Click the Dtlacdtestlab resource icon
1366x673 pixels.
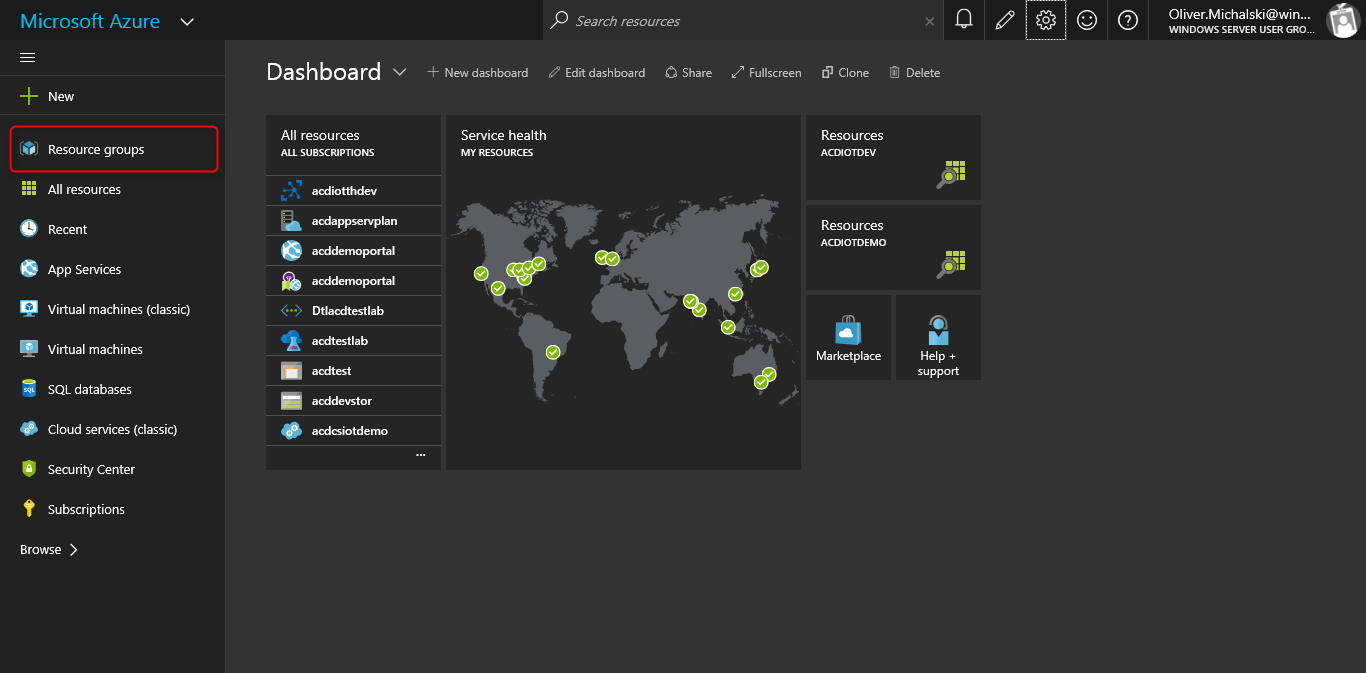[291, 311]
